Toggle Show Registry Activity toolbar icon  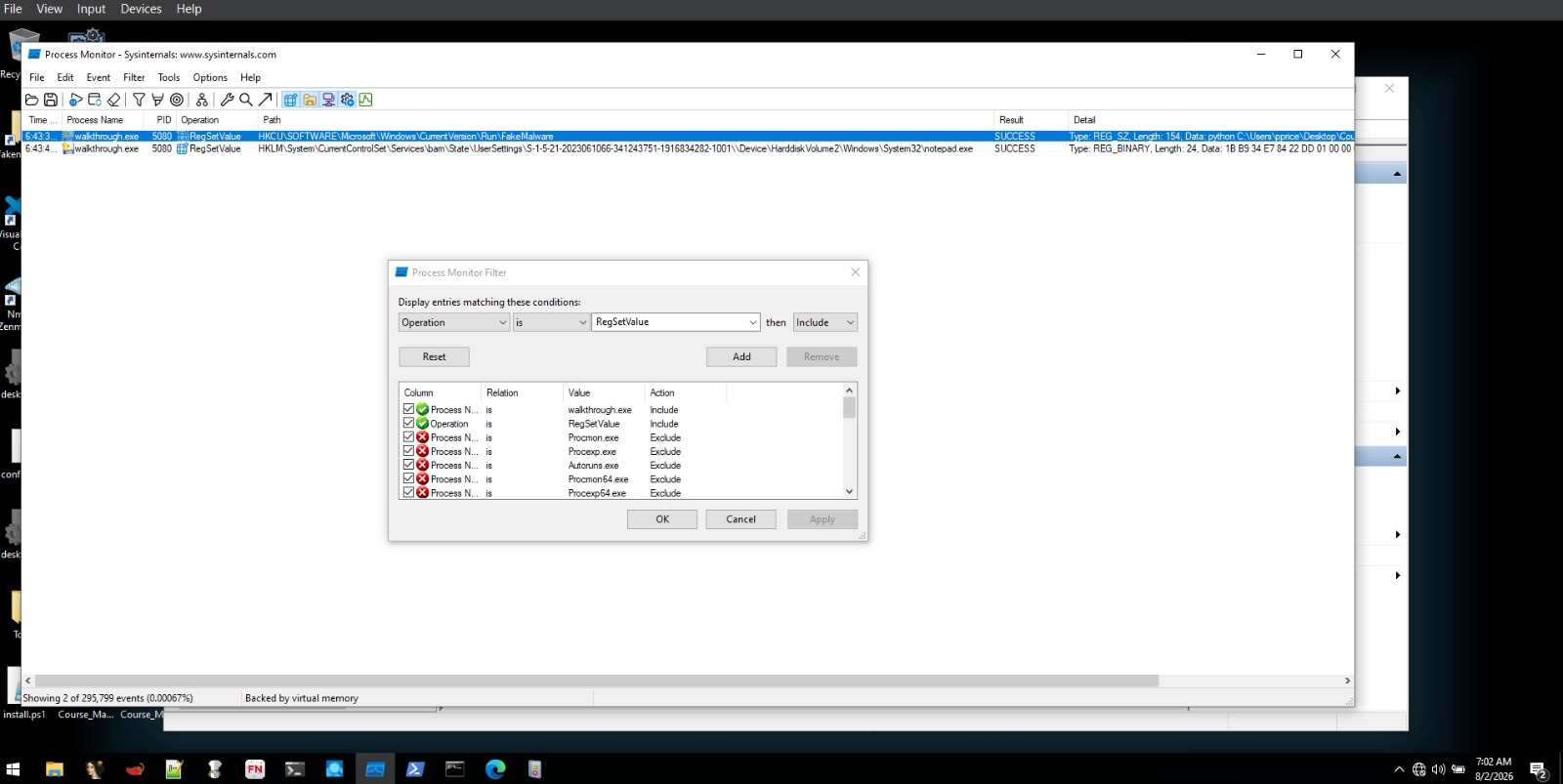tap(290, 100)
